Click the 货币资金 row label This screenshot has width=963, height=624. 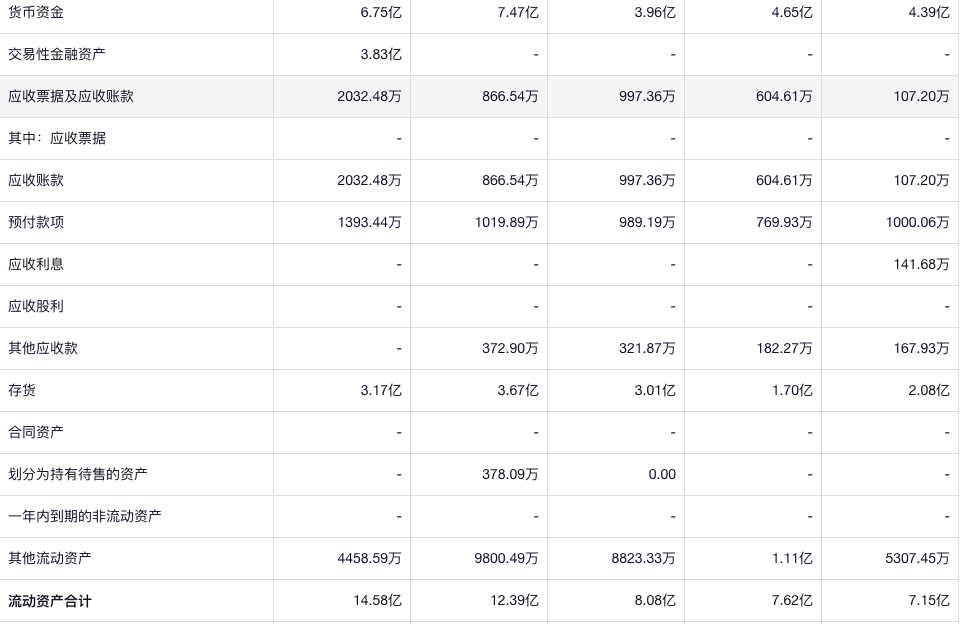tap(36, 13)
